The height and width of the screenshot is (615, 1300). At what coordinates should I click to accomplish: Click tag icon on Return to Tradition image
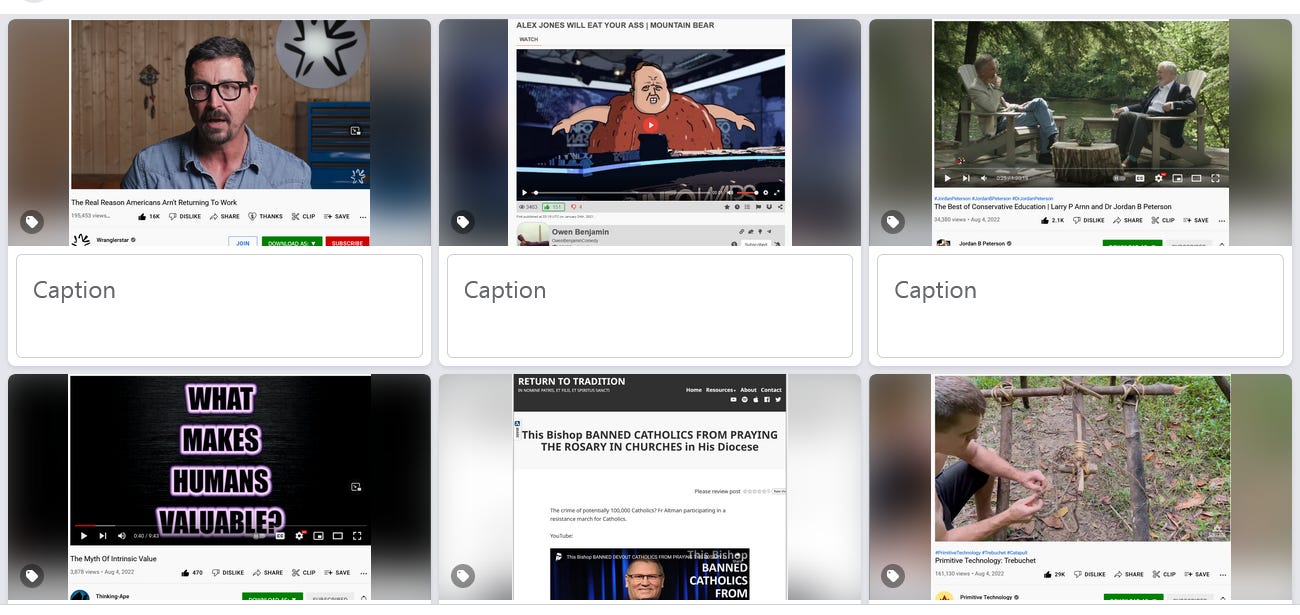point(462,576)
